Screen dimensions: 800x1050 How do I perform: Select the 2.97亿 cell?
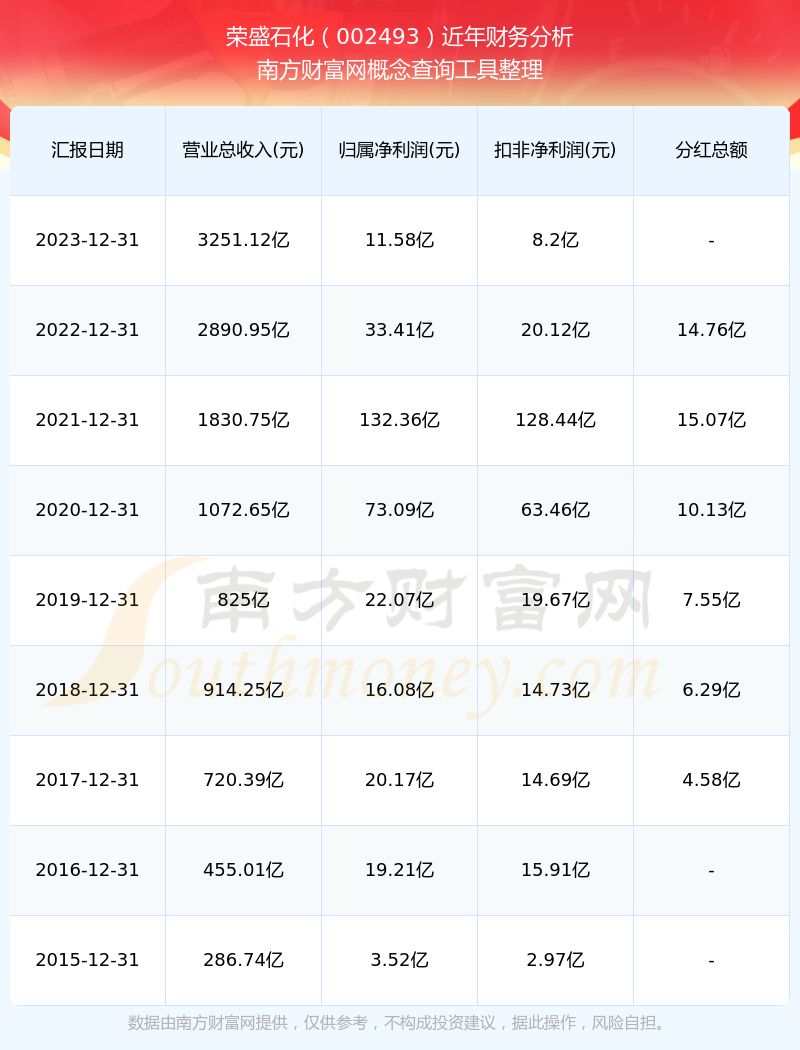pyautogui.click(x=556, y=960)
